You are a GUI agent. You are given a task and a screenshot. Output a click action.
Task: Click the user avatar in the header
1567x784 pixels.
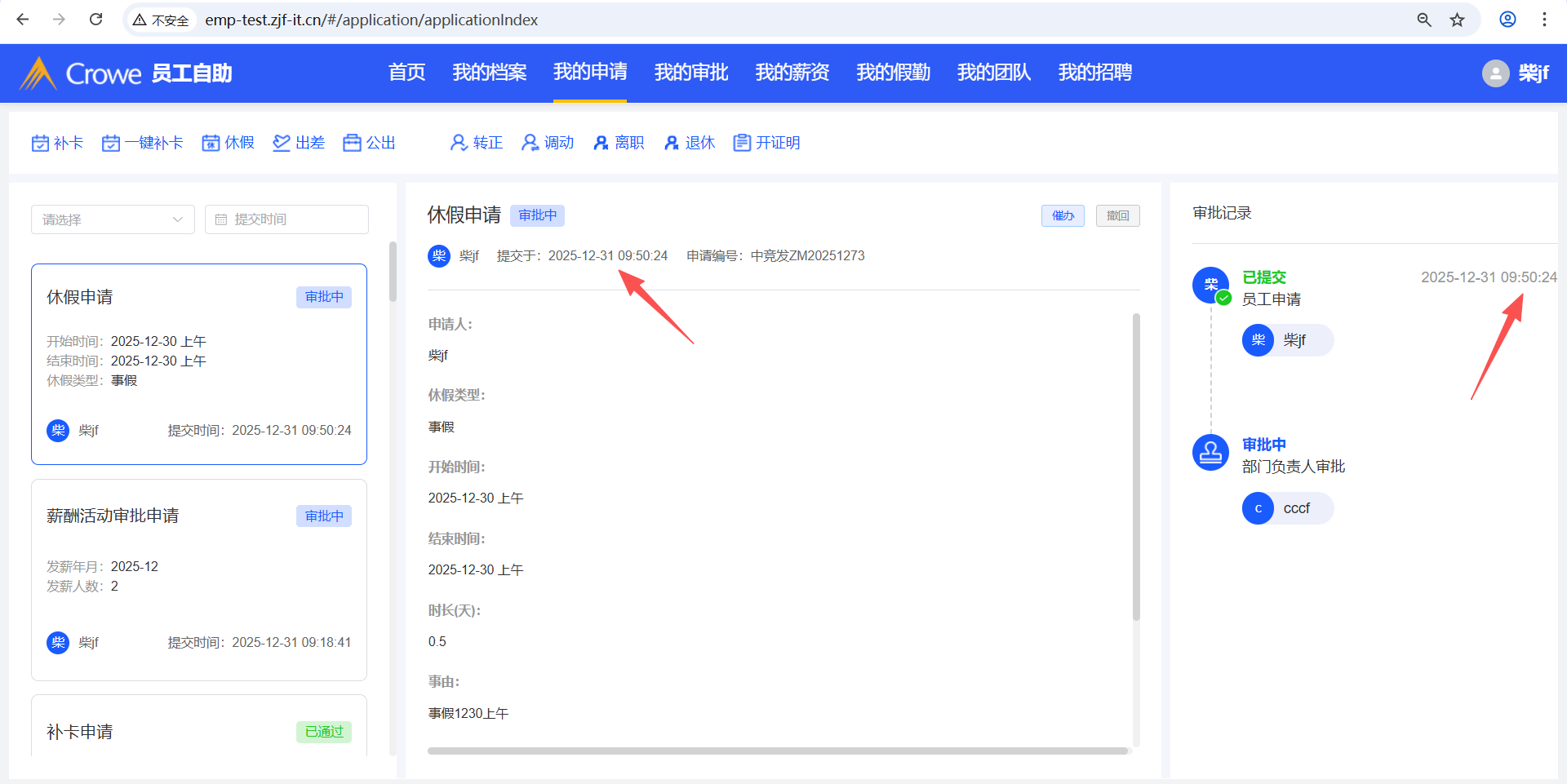(1495, 73)
